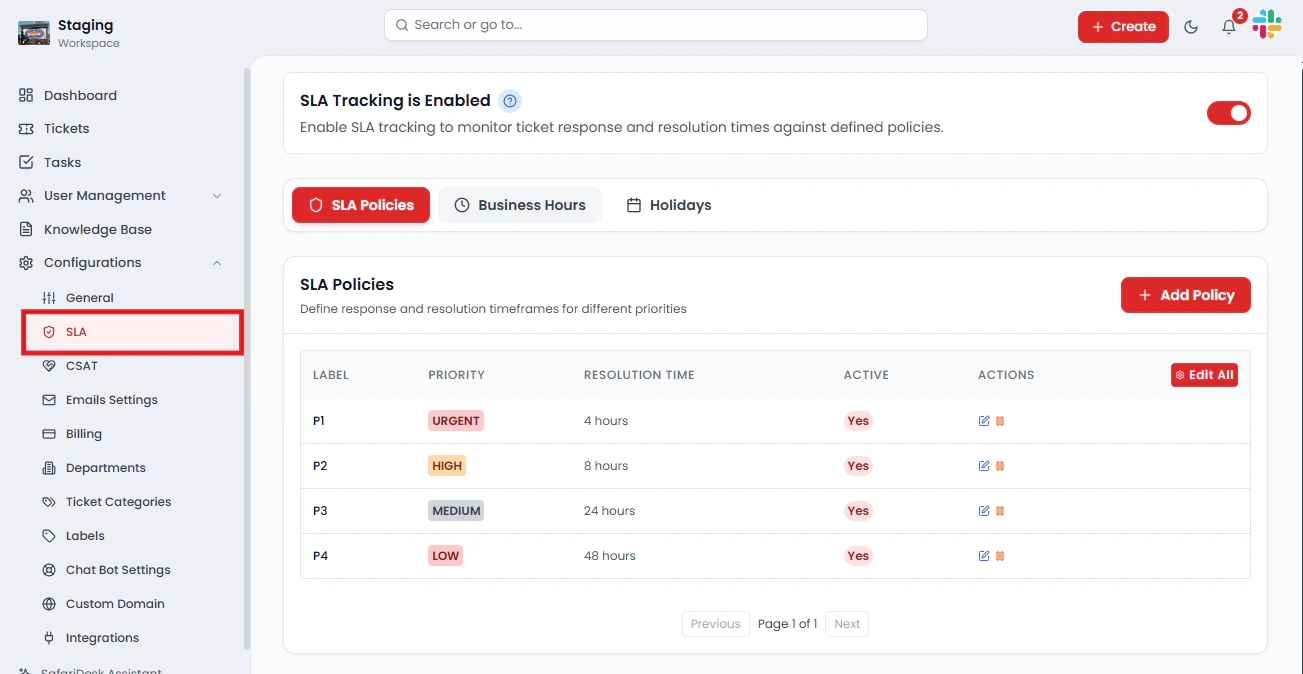Open Labels via its tag icon
Image resolution: width=1303 pixels, height=674 pixels.
(x=48, y=536)
